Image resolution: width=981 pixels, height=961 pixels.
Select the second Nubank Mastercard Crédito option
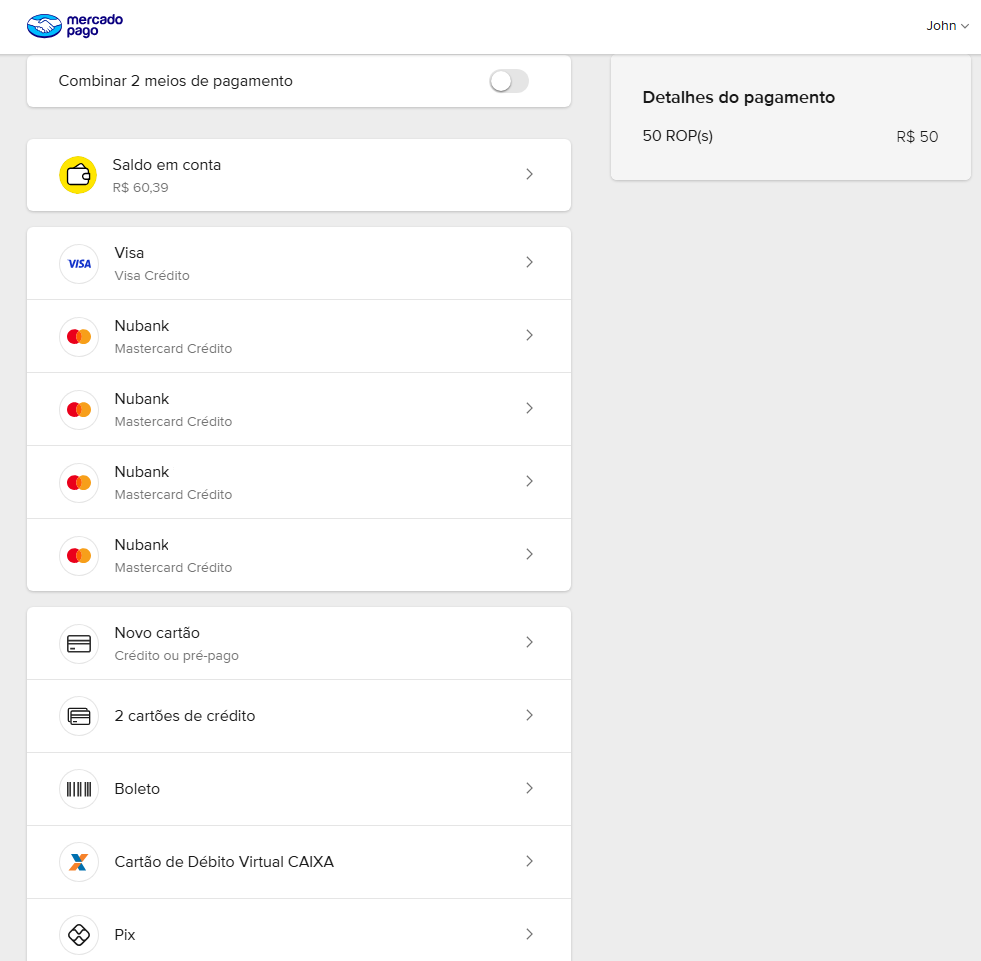299,409
